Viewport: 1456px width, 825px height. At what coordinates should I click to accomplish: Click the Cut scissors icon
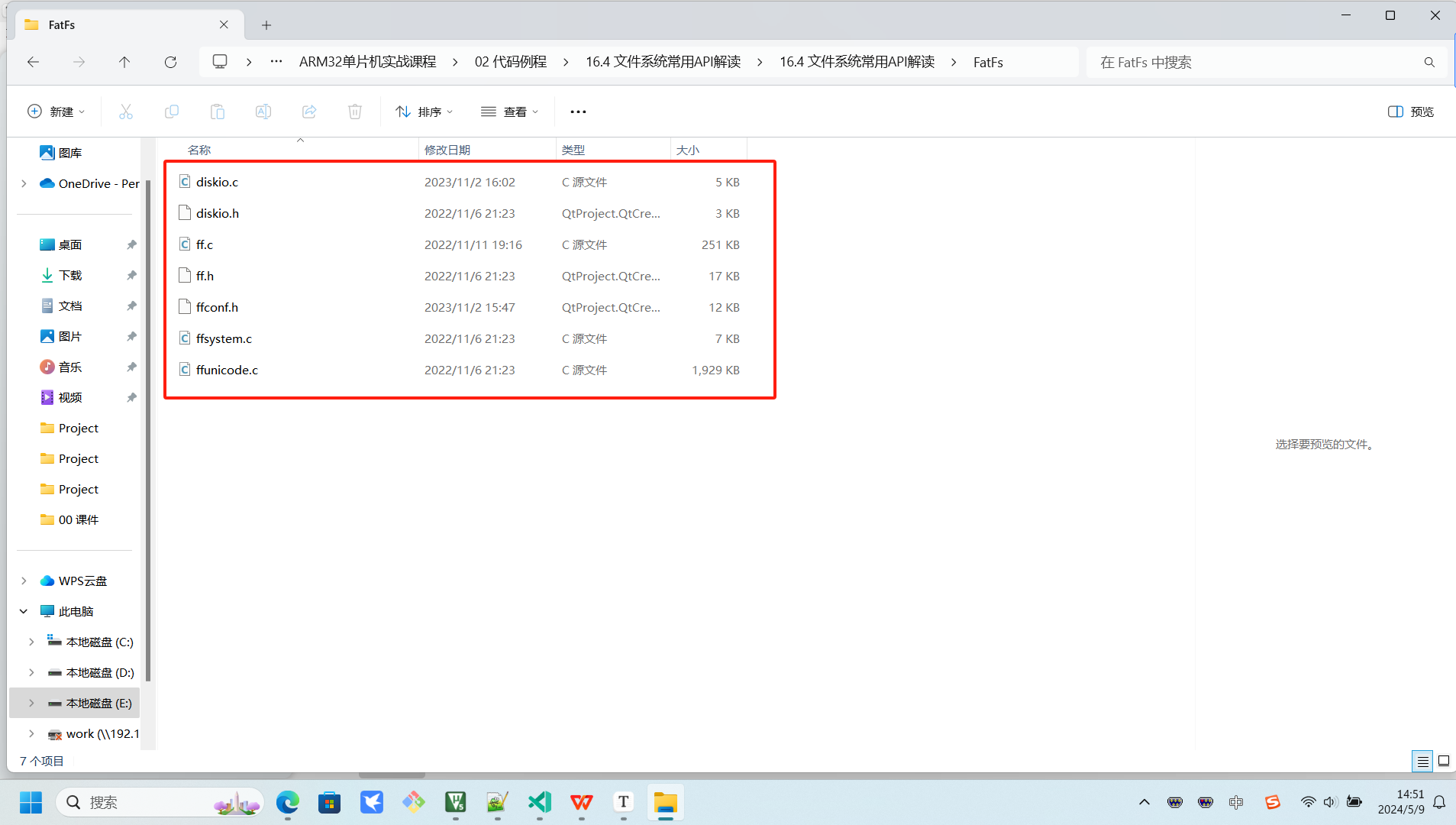pos(126,112)
